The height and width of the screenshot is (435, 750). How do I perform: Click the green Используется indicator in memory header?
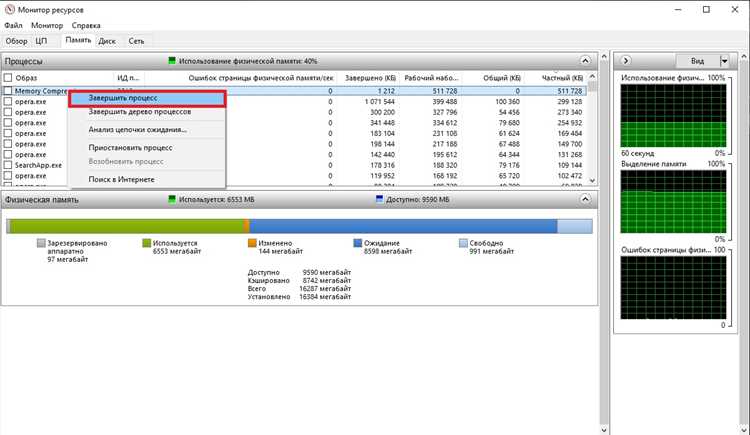[x=172, y=199]
